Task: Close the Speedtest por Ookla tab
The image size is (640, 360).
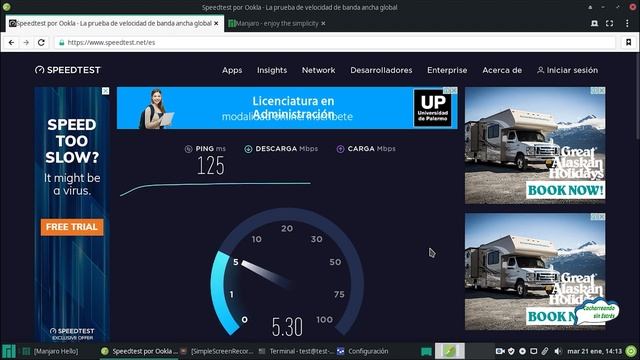Action: pyautogui.click(x=216, y=24)
